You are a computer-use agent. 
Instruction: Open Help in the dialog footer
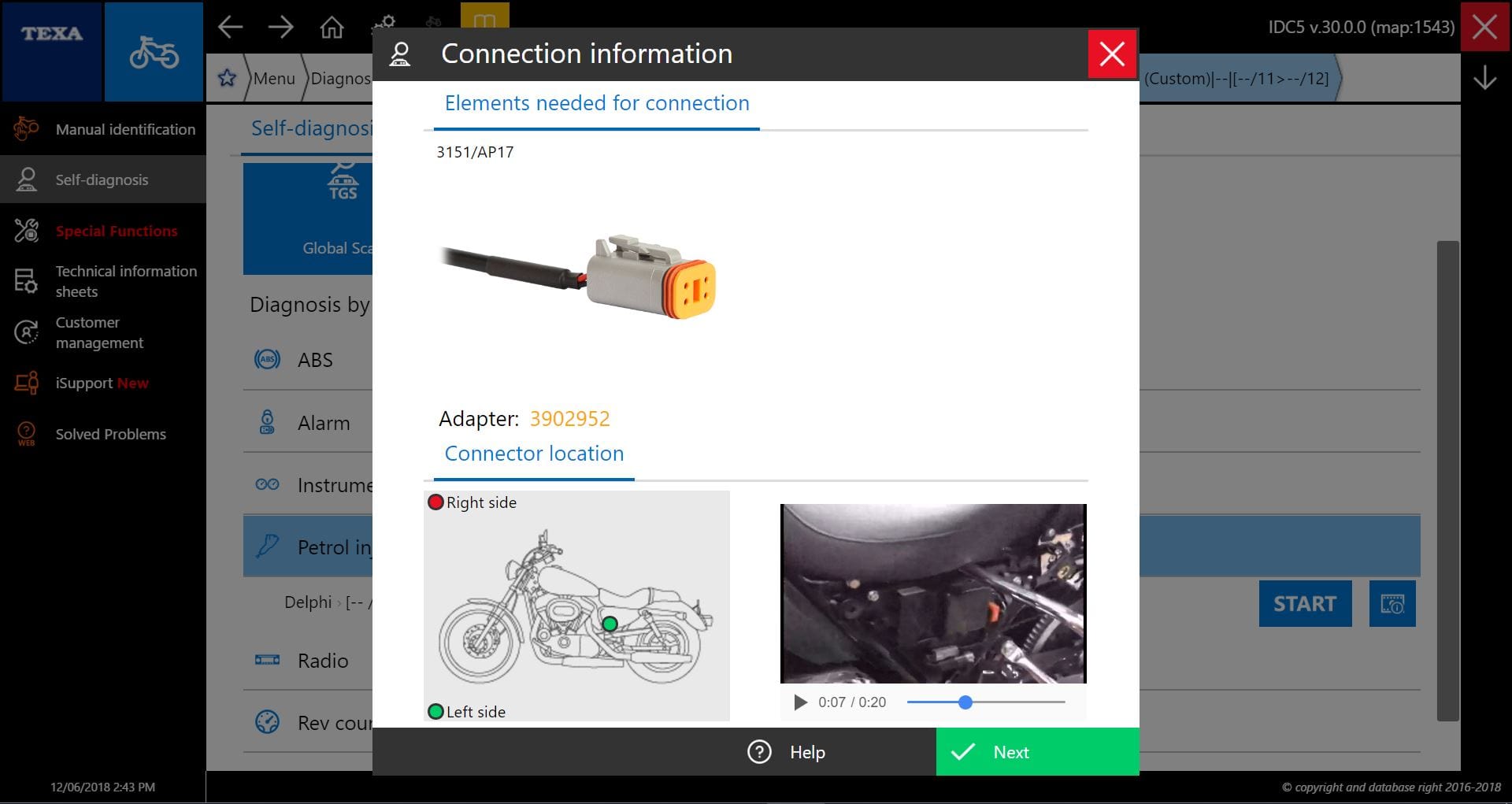787,752
